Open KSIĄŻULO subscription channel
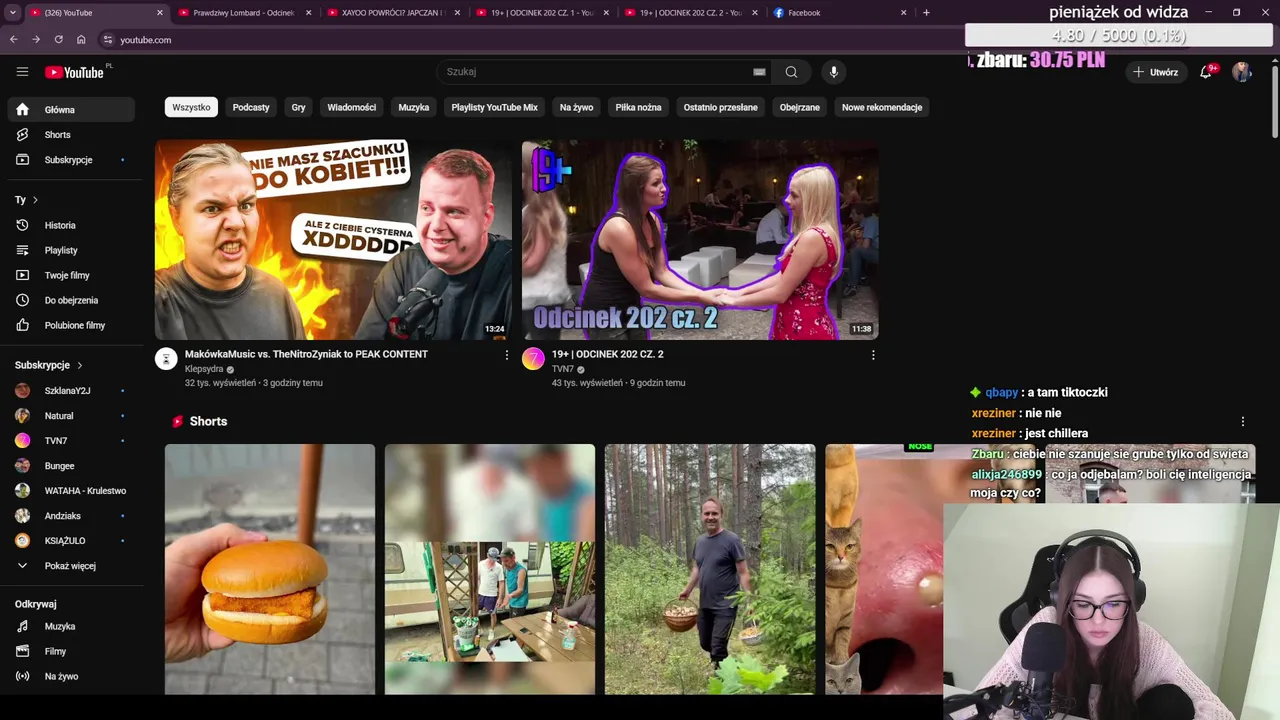The image size is (1280, 720). click(x=71, y=541)
